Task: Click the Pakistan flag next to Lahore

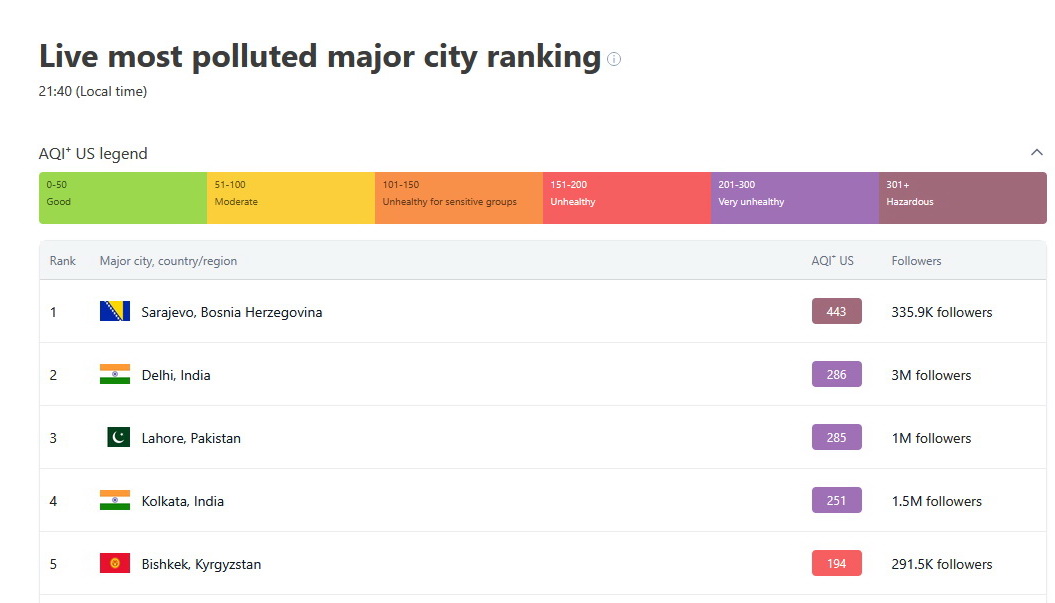Action: click(118, 438)
